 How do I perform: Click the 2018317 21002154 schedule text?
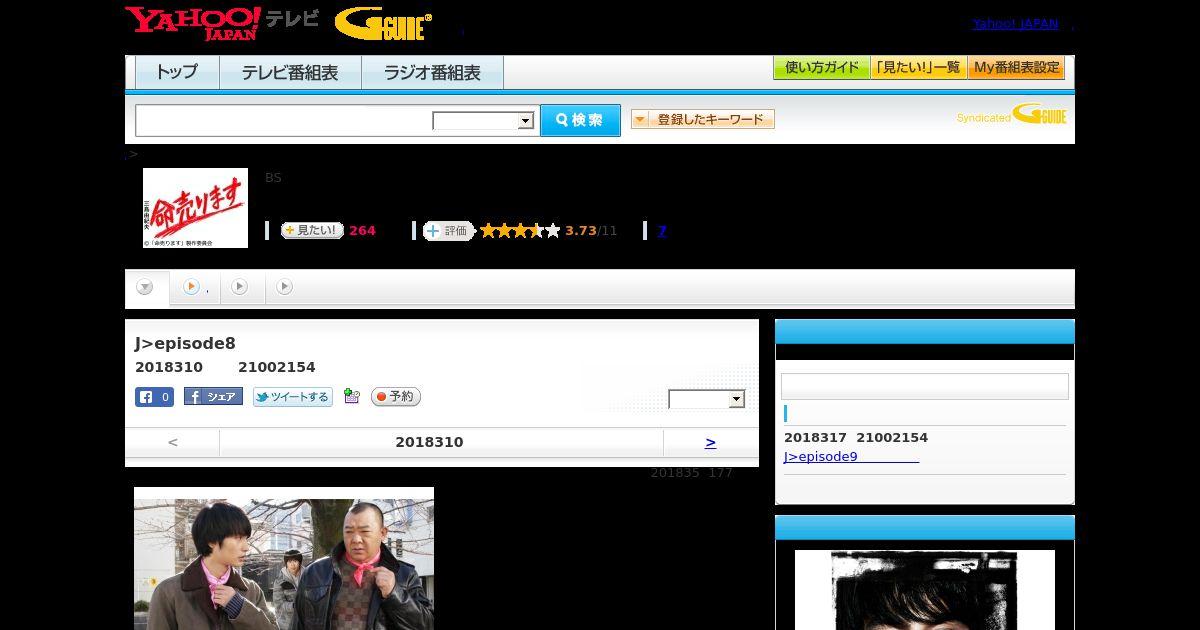point(856,438)
